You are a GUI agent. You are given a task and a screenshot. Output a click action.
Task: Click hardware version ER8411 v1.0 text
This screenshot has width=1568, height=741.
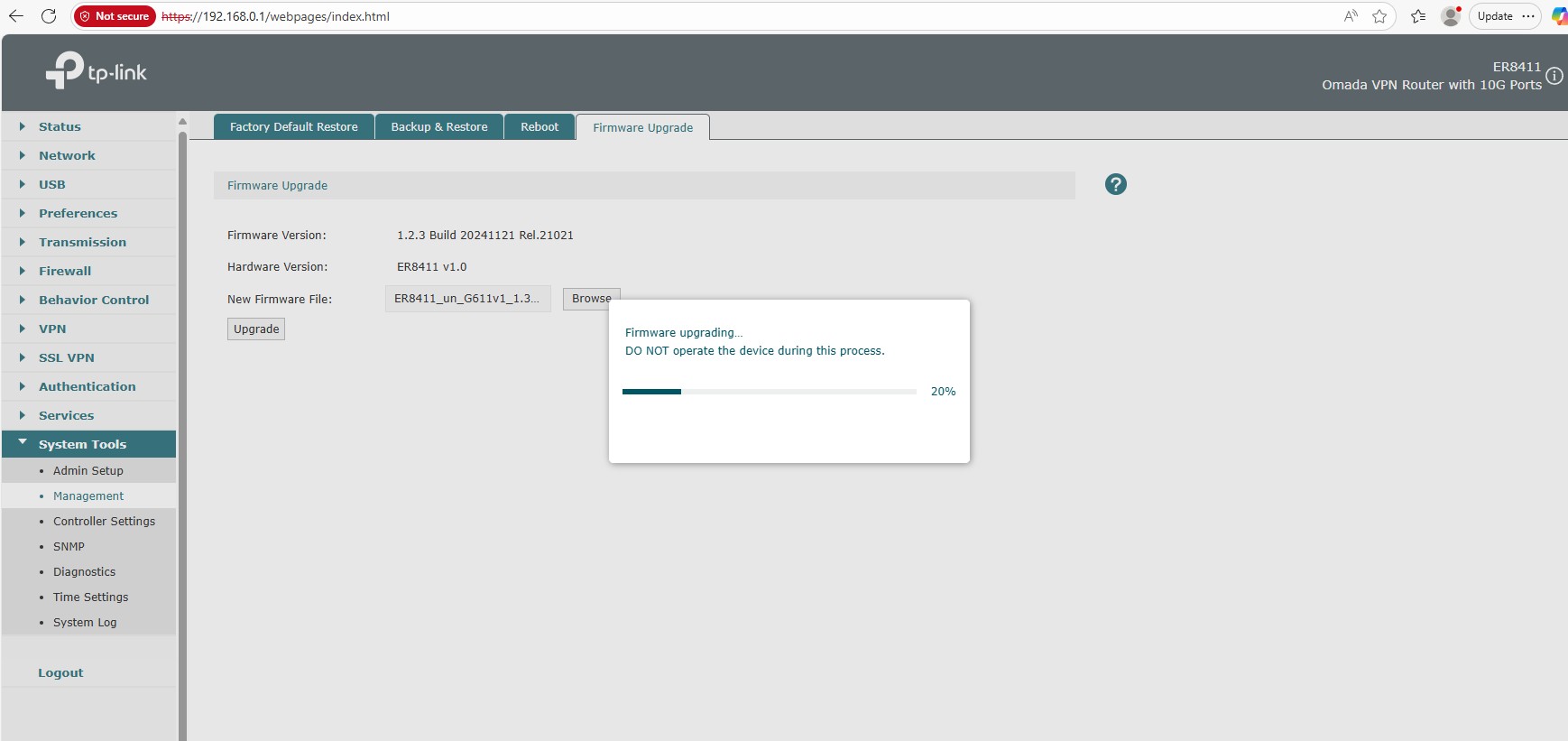(432, 266)
